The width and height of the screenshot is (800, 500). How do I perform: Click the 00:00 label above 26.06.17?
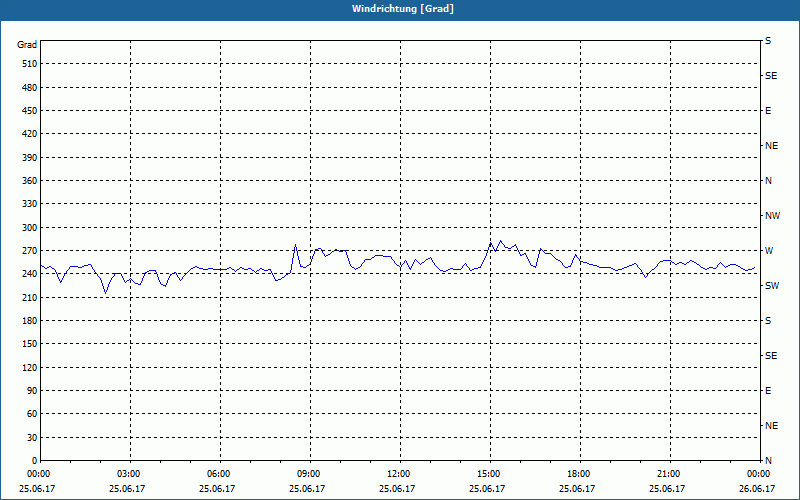[757, 473]
